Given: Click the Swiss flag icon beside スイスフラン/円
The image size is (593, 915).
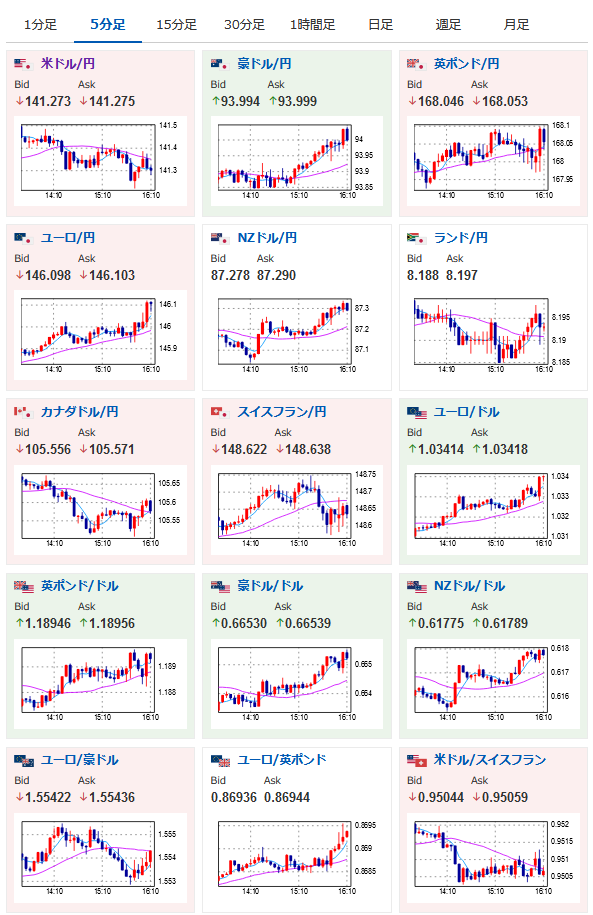Looking at the screenshot, I should coord(219,411).
